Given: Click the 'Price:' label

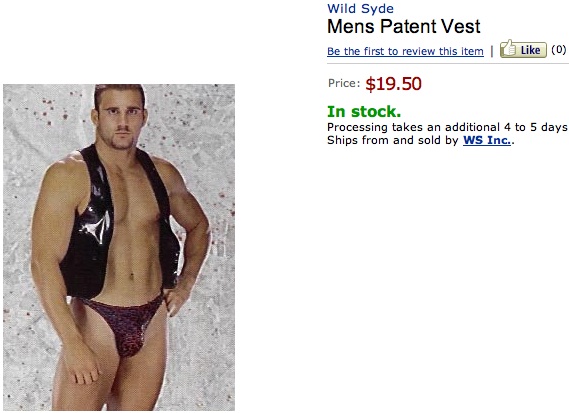Looking at the screenshot, I should tap(344, 83).
